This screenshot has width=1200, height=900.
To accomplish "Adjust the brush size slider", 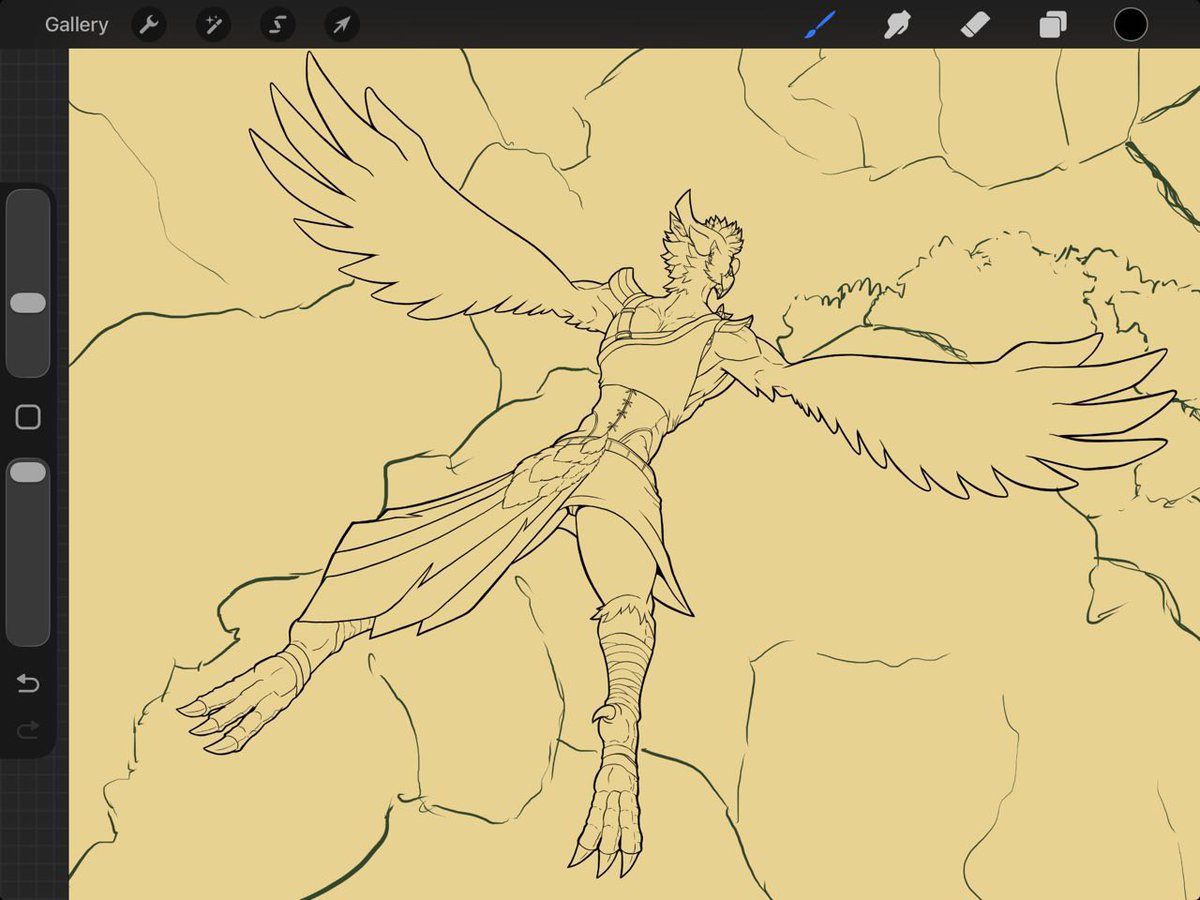I will (x=28, y=302).
